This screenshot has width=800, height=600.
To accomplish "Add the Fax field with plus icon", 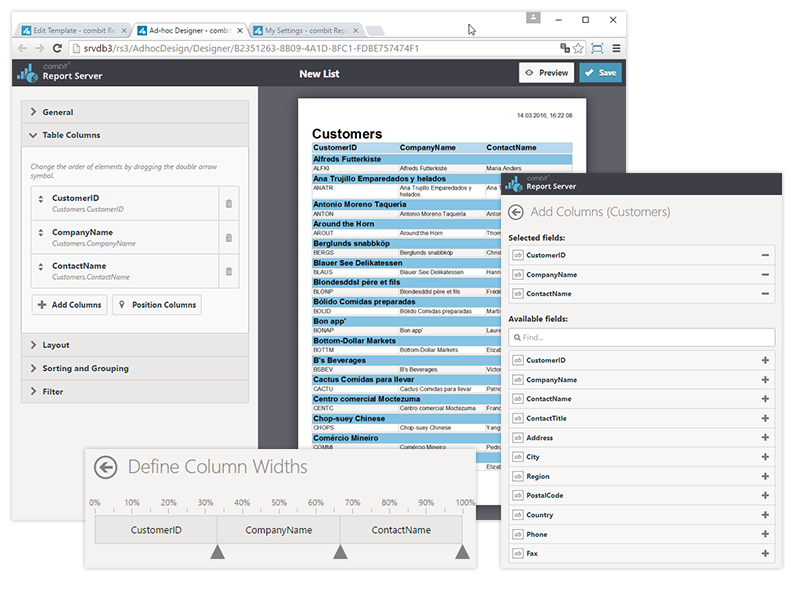I will pos(765,554).
